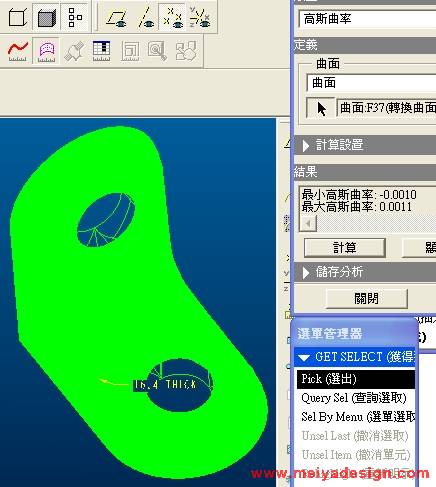Click the 計算 button
Screen dimensions: 436x487
pos(345,248)
